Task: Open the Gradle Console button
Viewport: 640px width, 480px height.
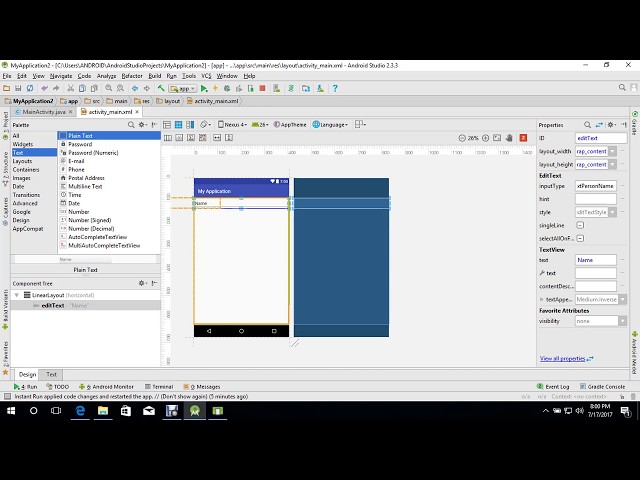Action: pyautogui.click(x=602, y=387)
